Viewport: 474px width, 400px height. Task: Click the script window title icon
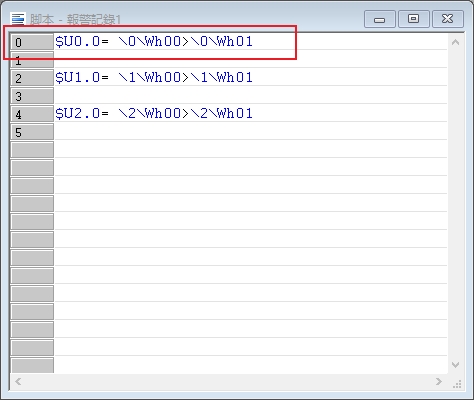(x=18, y=19)
